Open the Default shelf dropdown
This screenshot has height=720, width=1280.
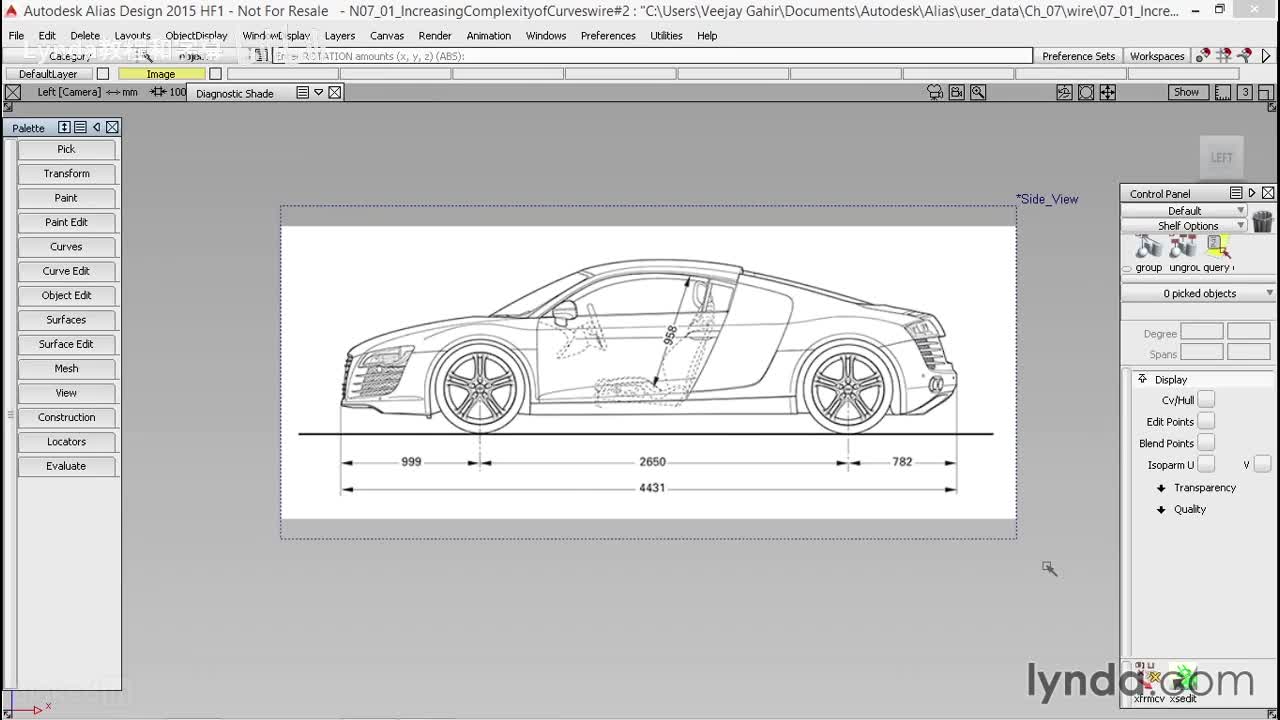tap(1185, 211)
